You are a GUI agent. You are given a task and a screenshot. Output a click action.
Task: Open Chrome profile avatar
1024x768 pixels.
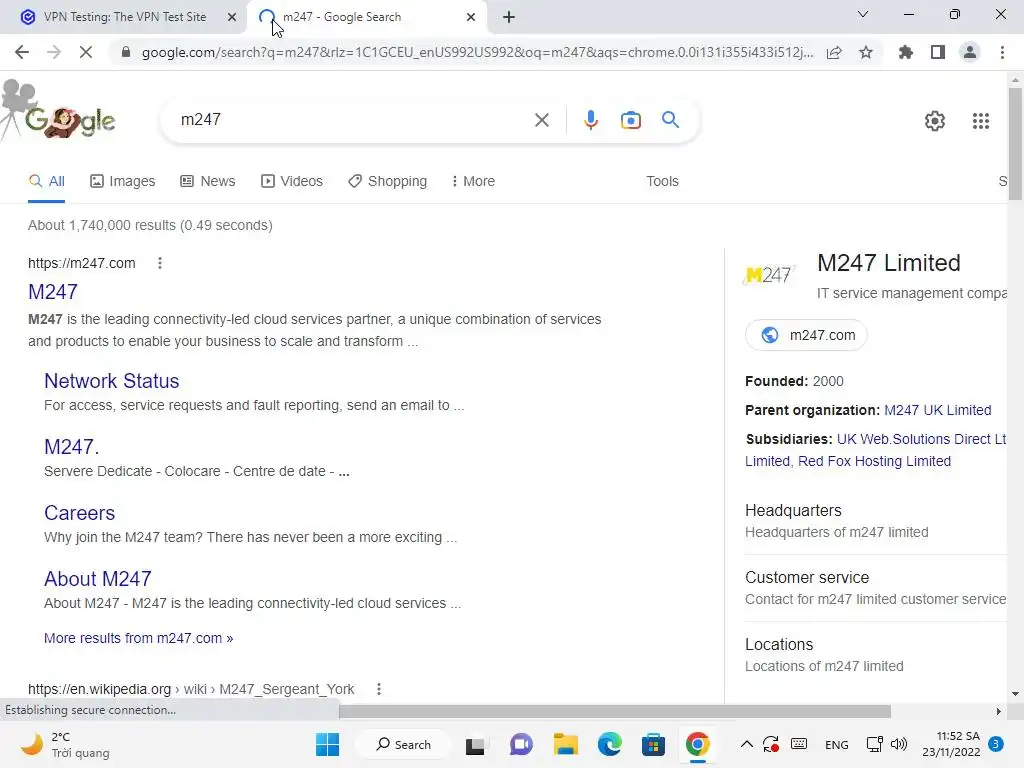tap(970, 52)
